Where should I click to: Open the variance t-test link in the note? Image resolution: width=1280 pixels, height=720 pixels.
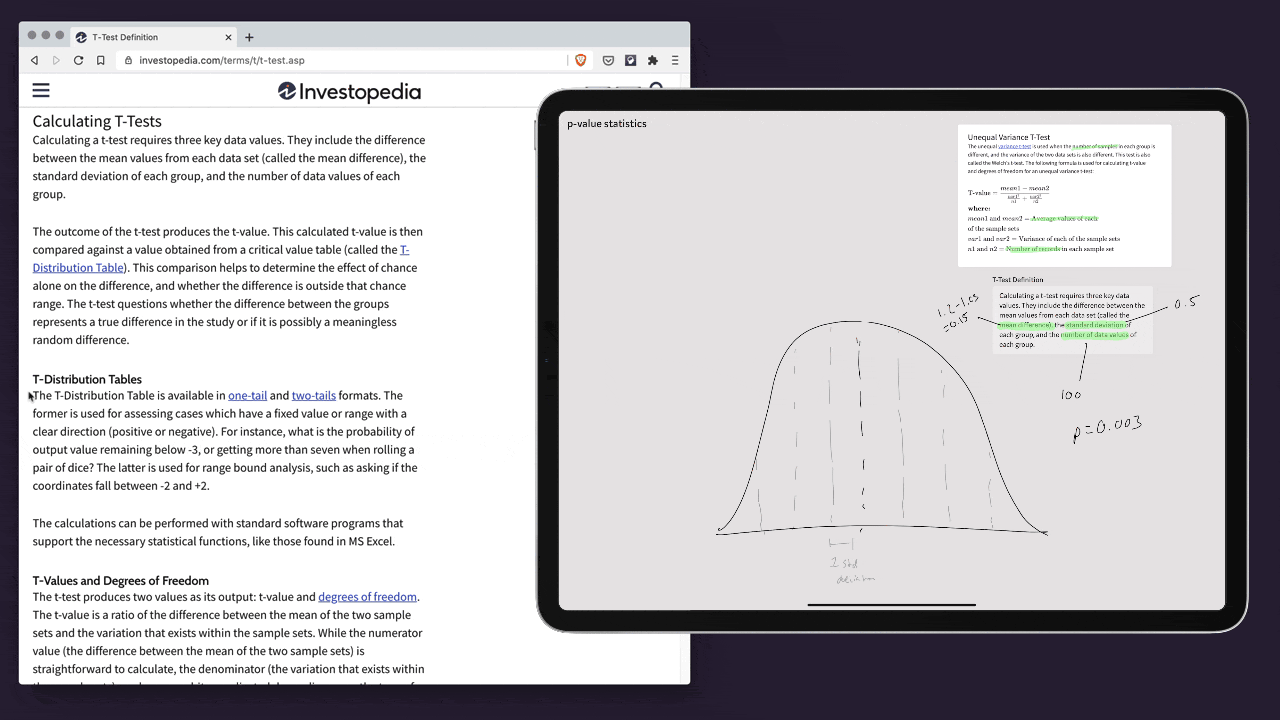click(1016, 146)
